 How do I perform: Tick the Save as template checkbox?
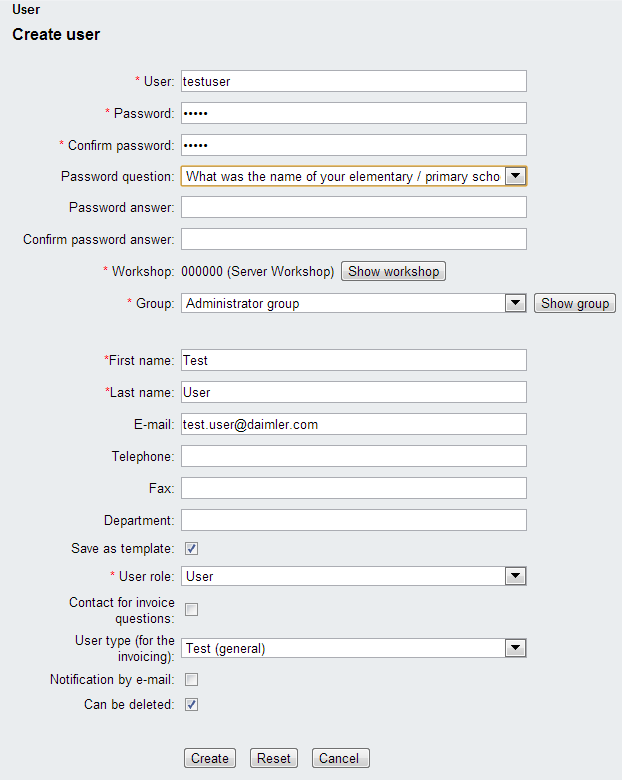point(191,548)
